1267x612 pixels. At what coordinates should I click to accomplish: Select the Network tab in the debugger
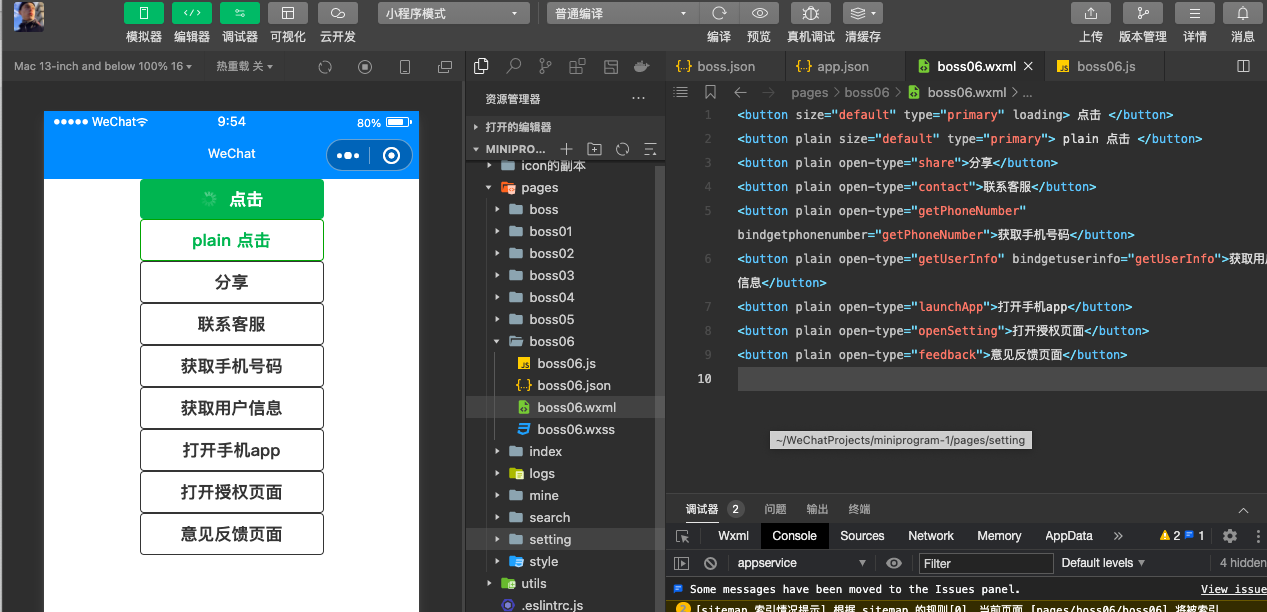point(930,535)
